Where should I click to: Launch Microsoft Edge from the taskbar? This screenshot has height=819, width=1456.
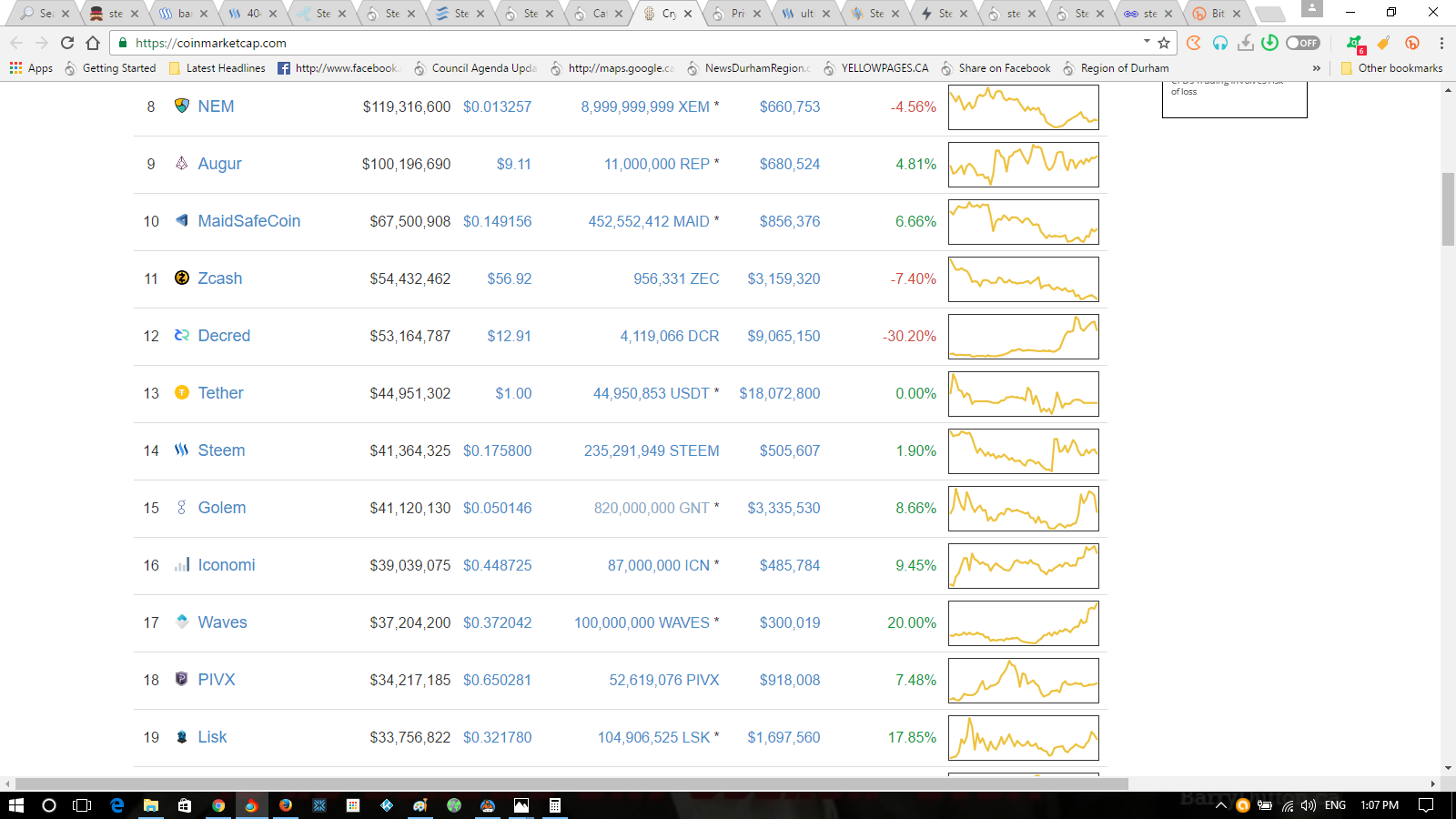click(117, 805)
